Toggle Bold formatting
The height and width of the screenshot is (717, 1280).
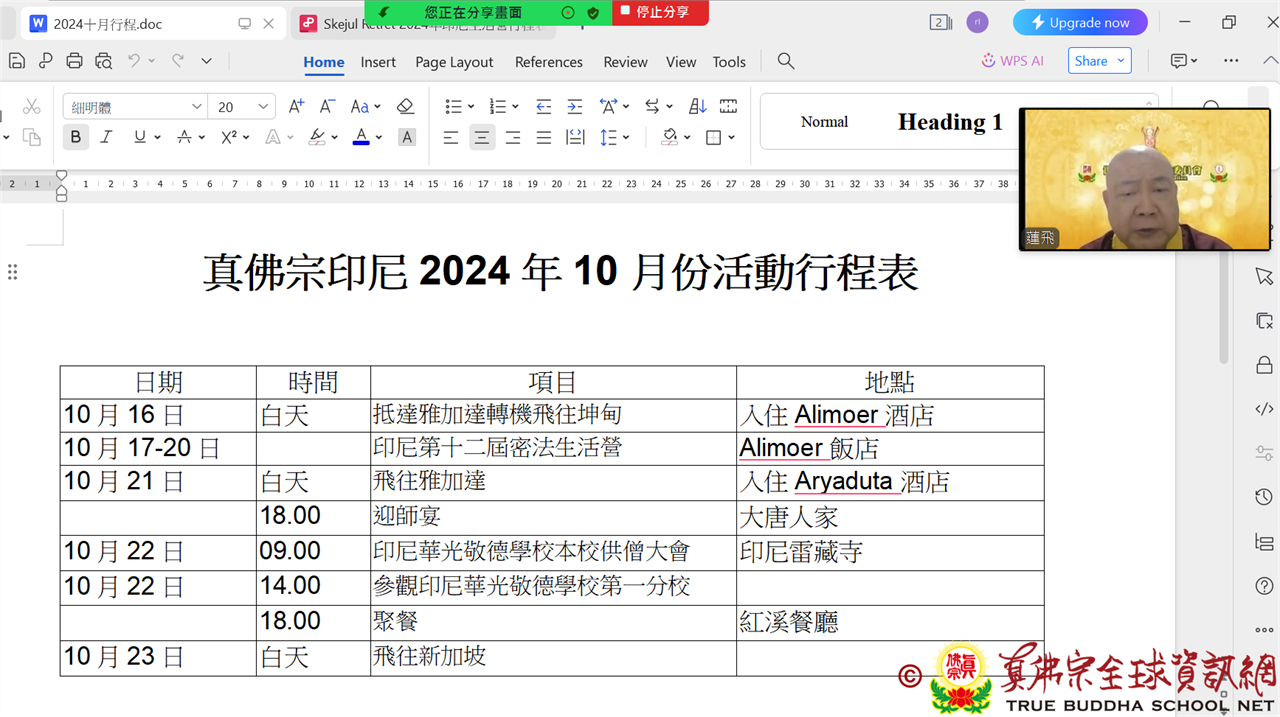coord(75,137)
